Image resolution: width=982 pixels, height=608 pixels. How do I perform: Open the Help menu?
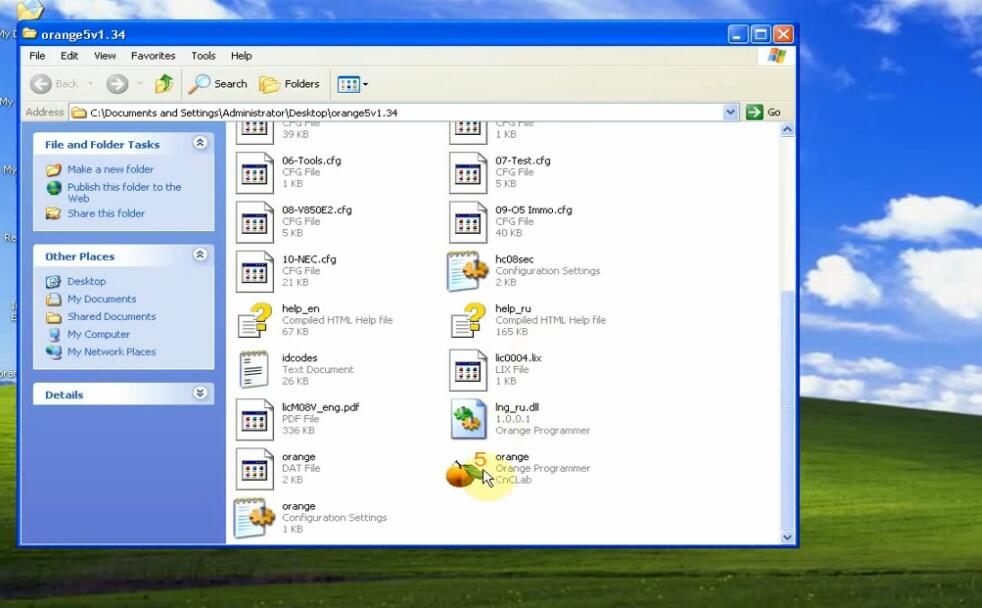[241, 56]
